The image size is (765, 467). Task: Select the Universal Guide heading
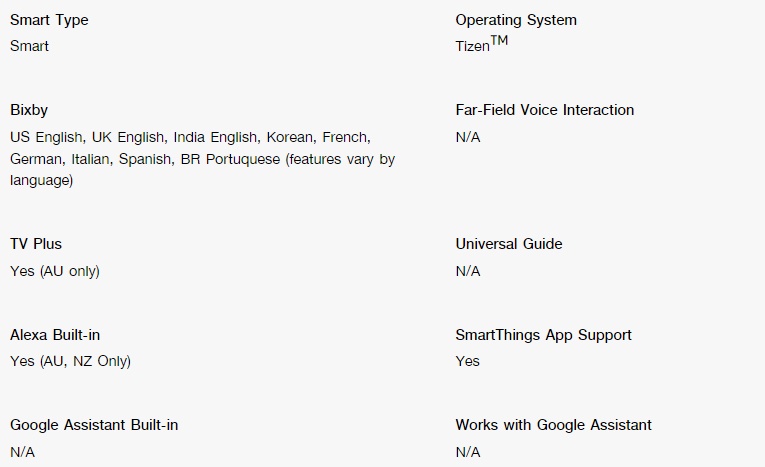[509, 244]
